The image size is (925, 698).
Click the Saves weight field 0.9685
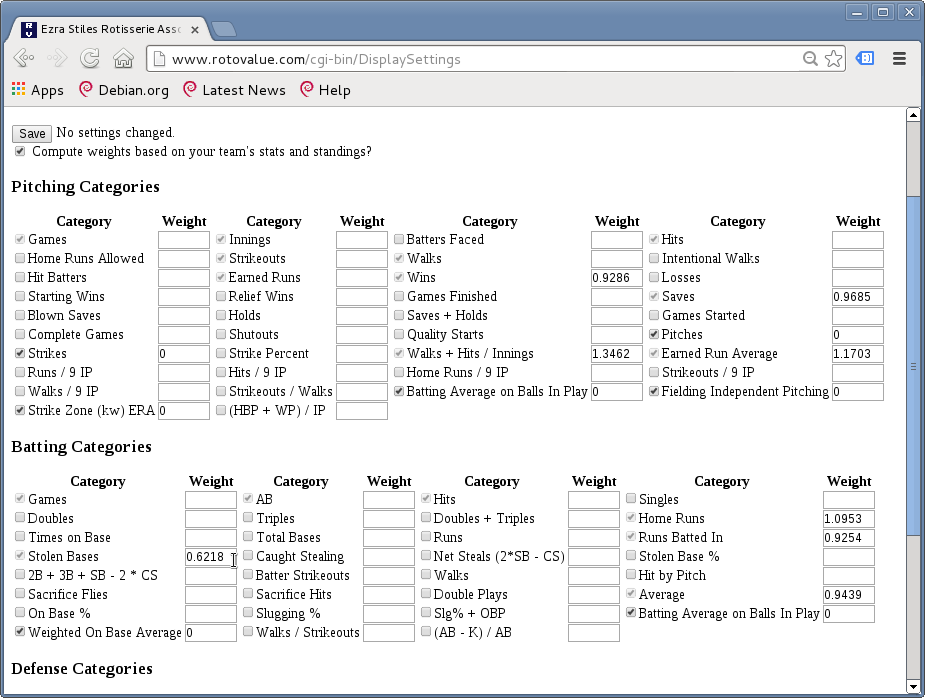858,297
